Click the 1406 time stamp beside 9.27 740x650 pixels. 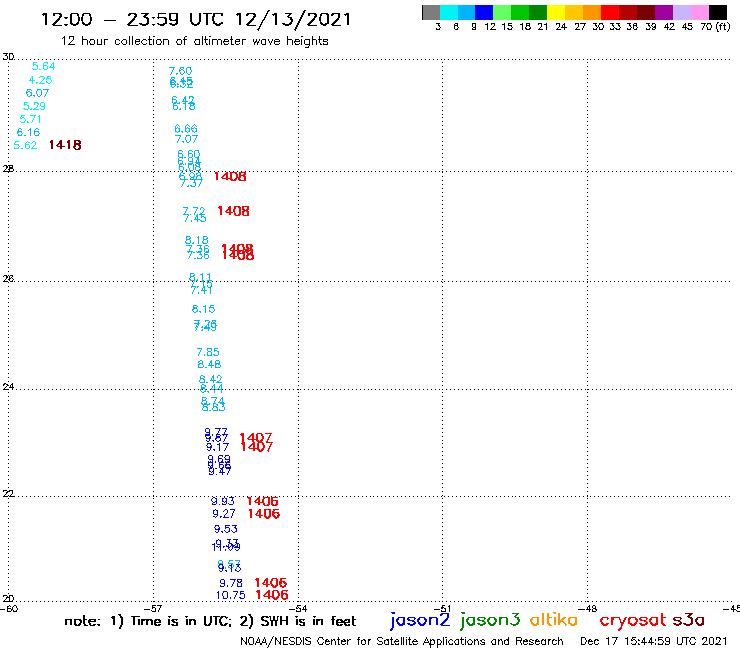coord(264,514)
